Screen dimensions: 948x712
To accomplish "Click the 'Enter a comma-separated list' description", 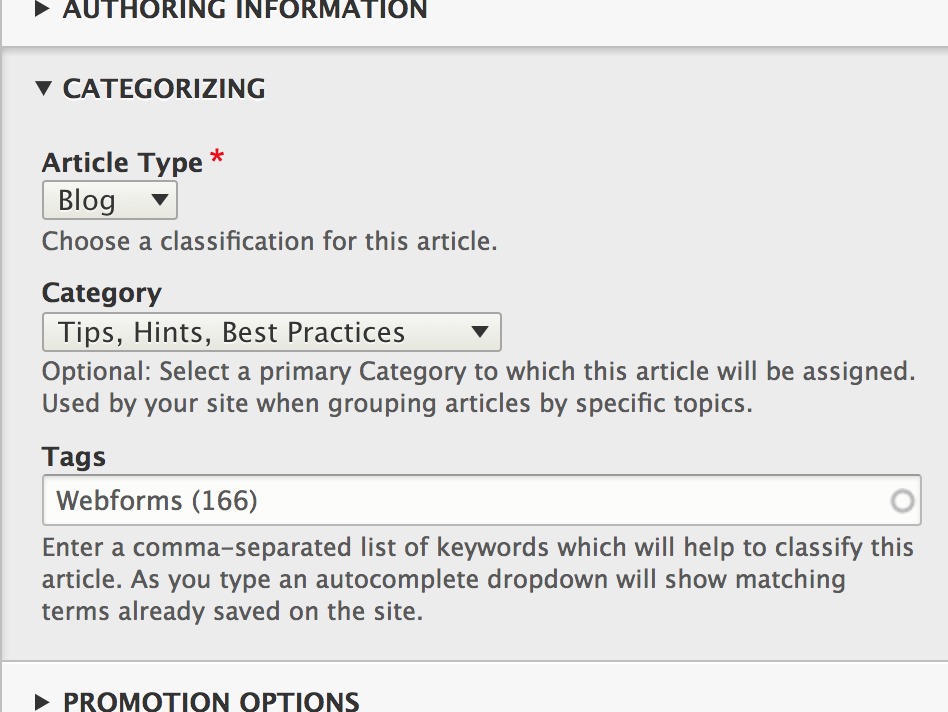I will 478,548.
